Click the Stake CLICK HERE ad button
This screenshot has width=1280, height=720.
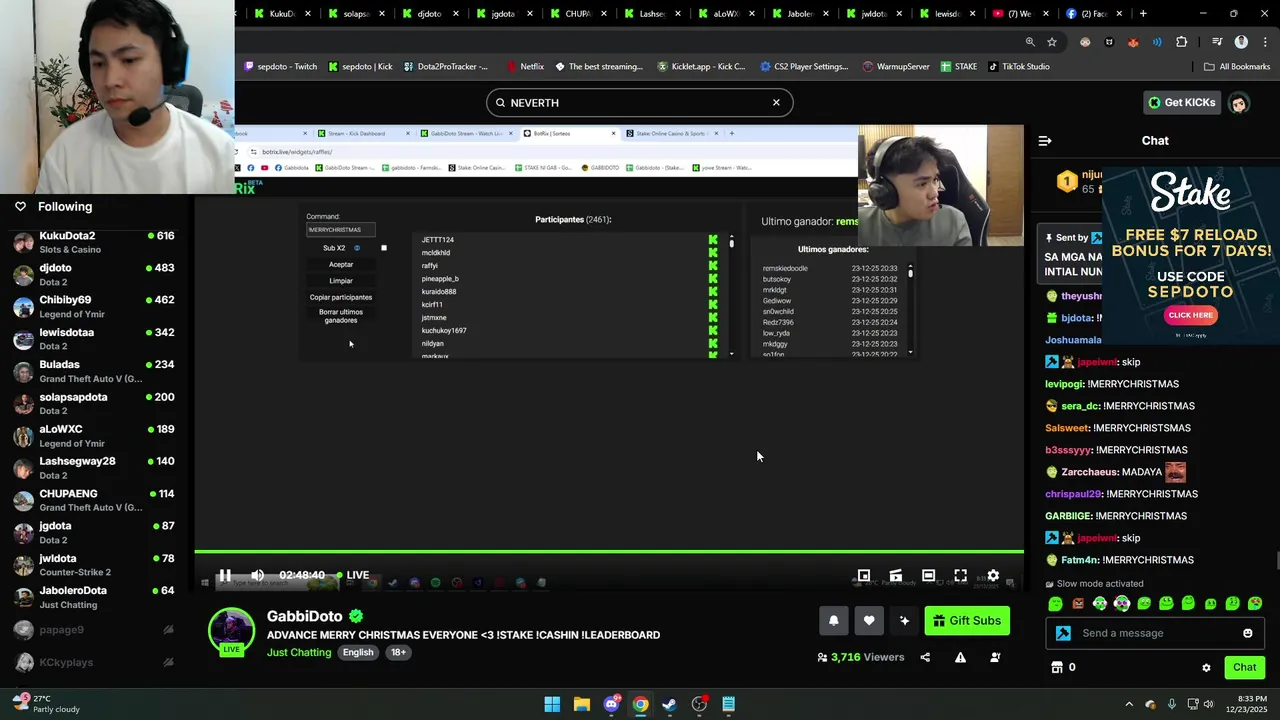1190,315
